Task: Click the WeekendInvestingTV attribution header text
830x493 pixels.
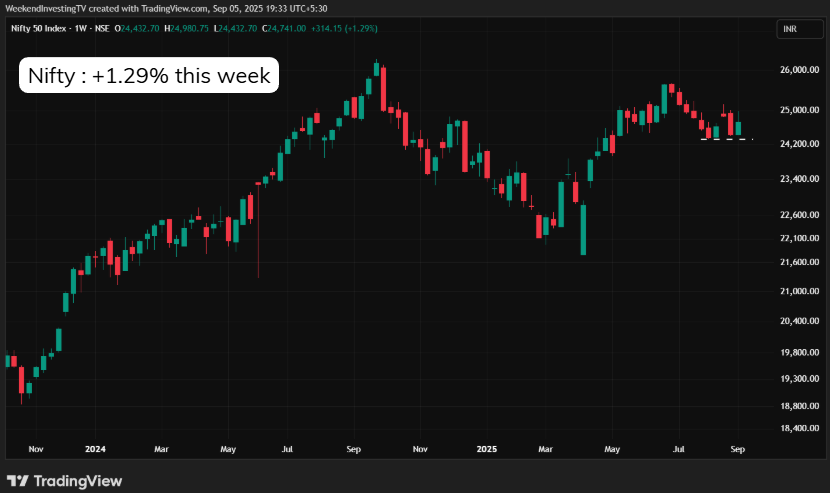Action: click(x=166, y=8)
